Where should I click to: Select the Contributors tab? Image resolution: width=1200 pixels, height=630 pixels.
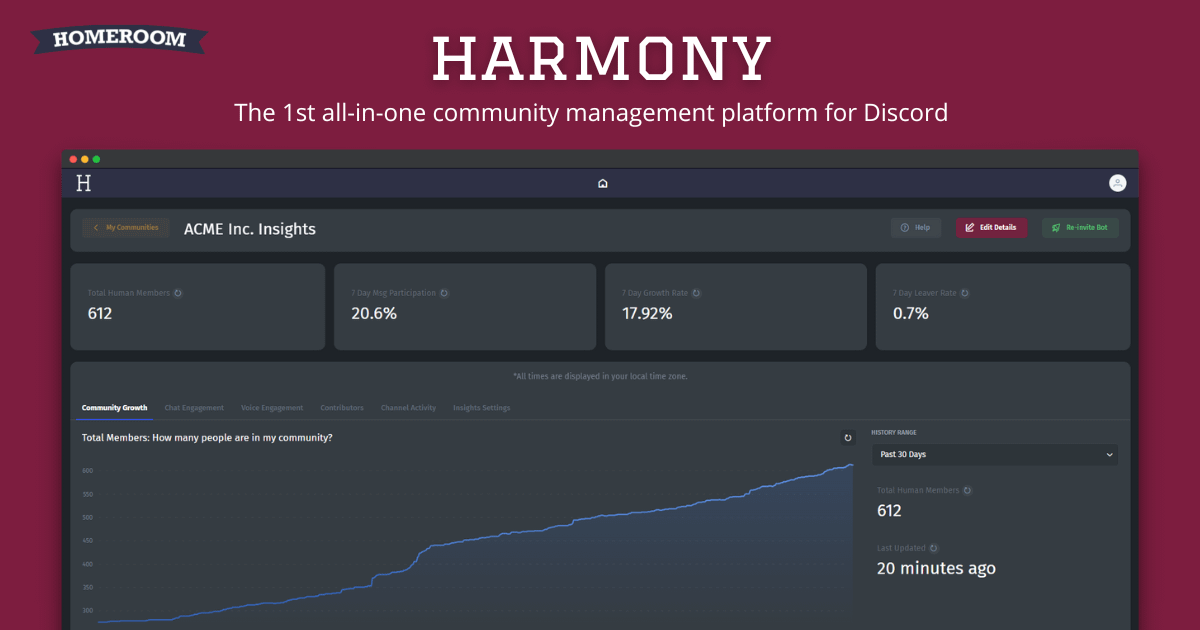342,408
